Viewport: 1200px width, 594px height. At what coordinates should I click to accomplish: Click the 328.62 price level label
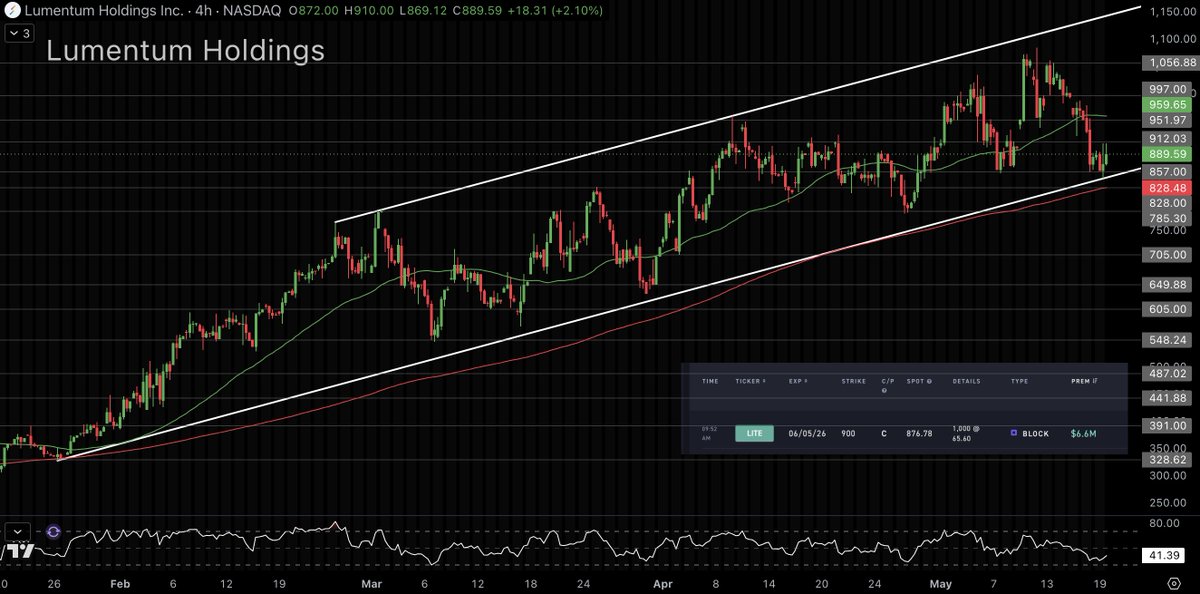(1167, 460)
